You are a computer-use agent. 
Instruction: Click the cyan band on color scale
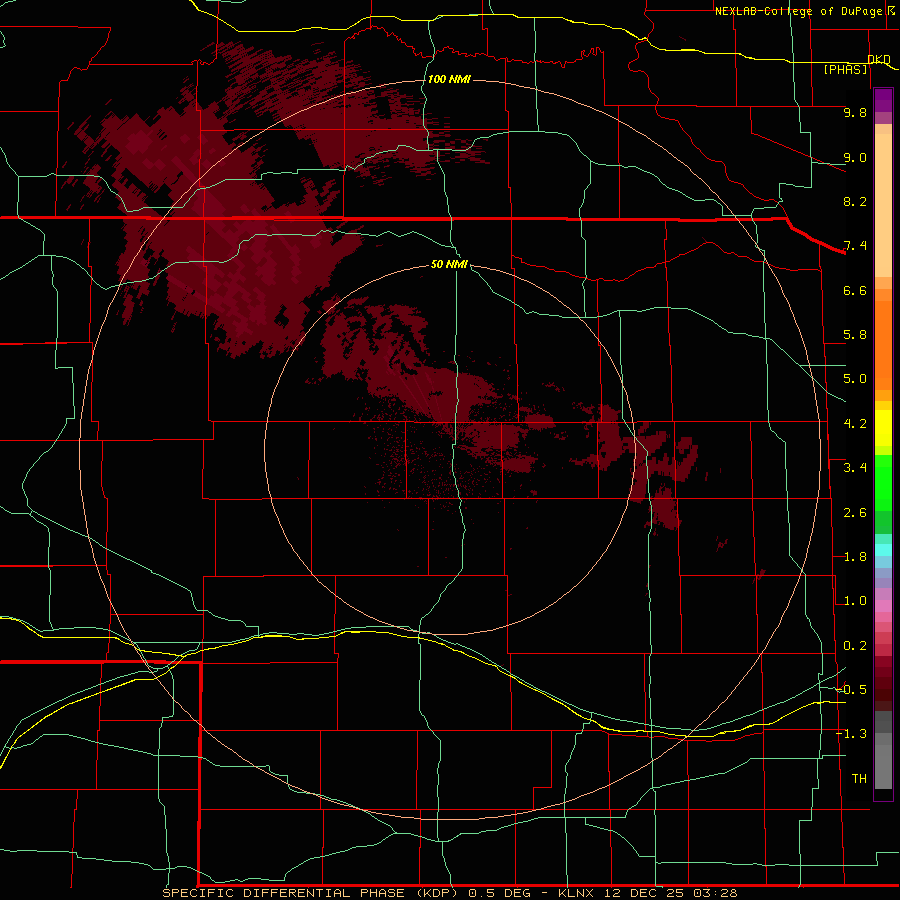883,550
